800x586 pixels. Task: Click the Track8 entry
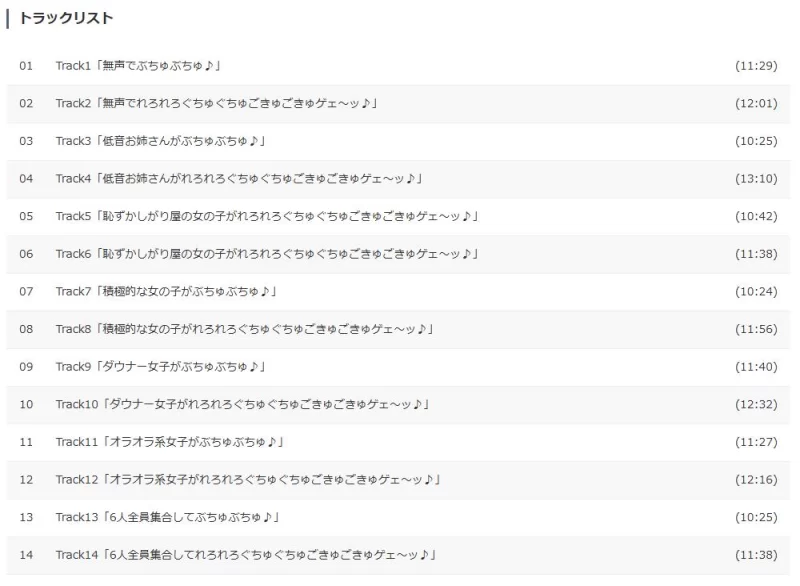coord(398,329)
